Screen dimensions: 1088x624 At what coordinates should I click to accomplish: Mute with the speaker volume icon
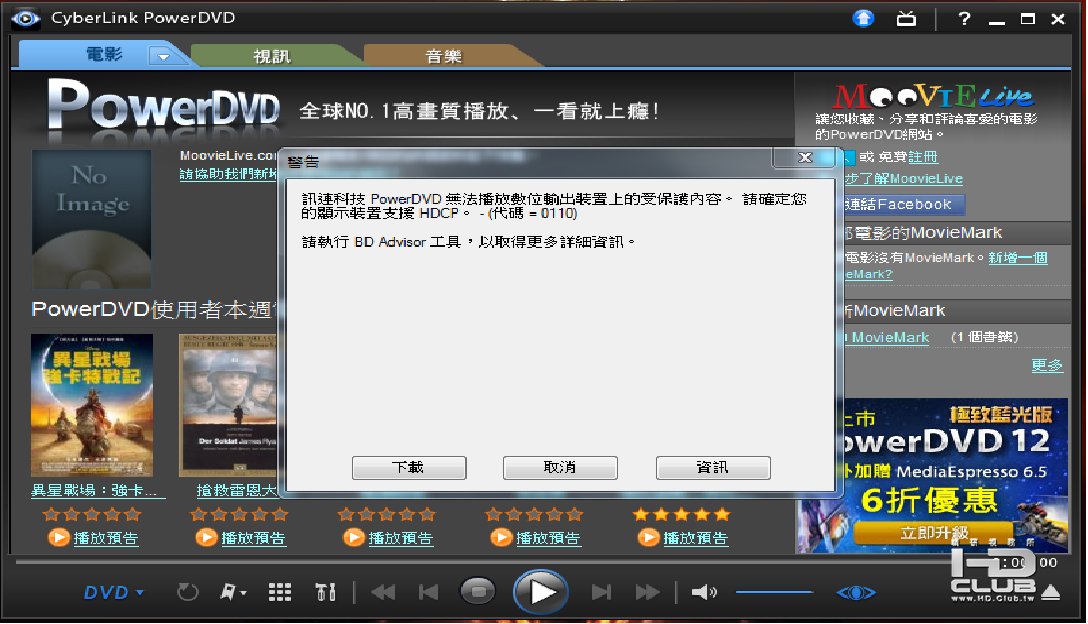point(704,592)
